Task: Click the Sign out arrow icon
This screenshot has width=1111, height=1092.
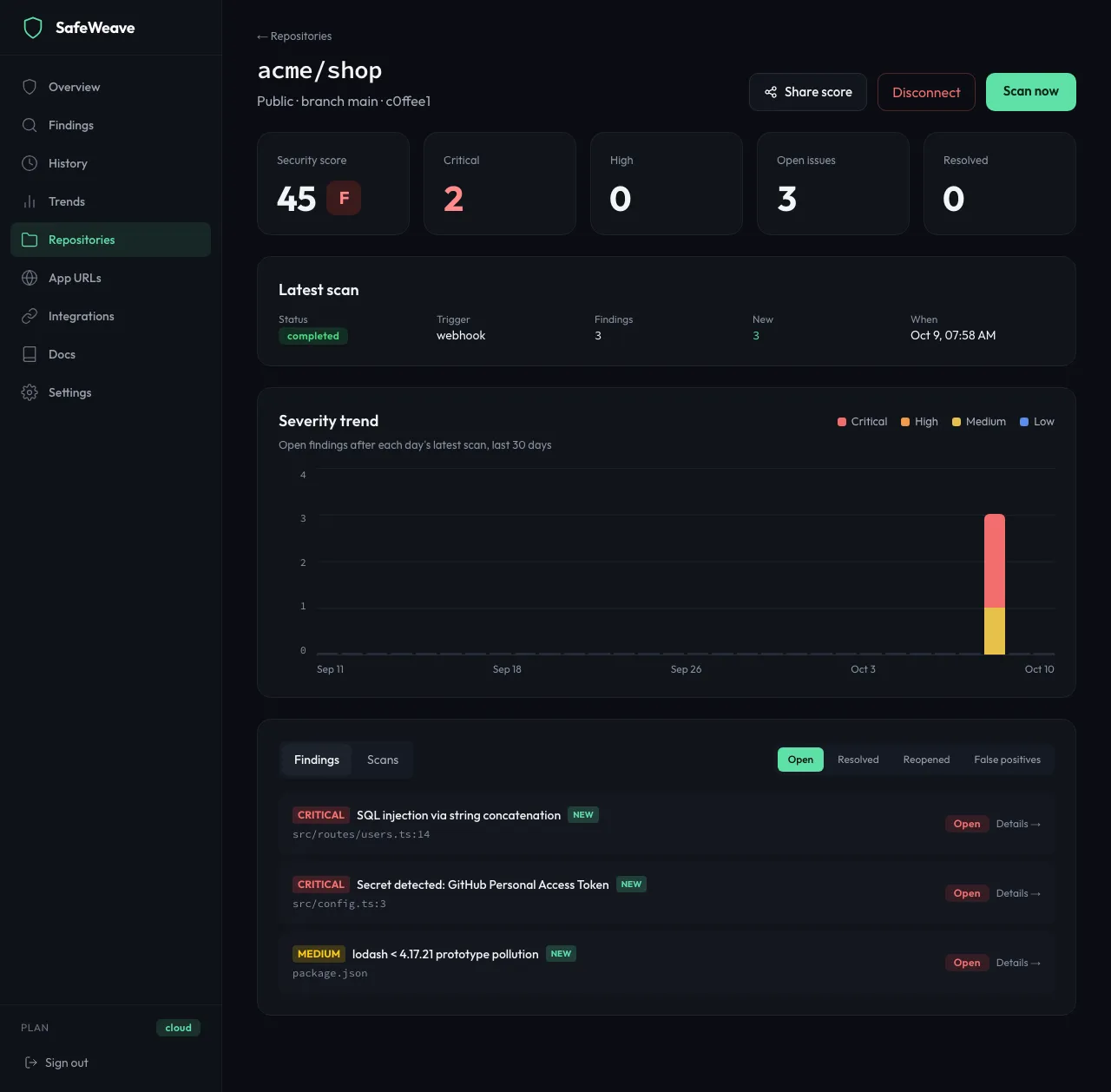Action: [x=31, y=1062]
